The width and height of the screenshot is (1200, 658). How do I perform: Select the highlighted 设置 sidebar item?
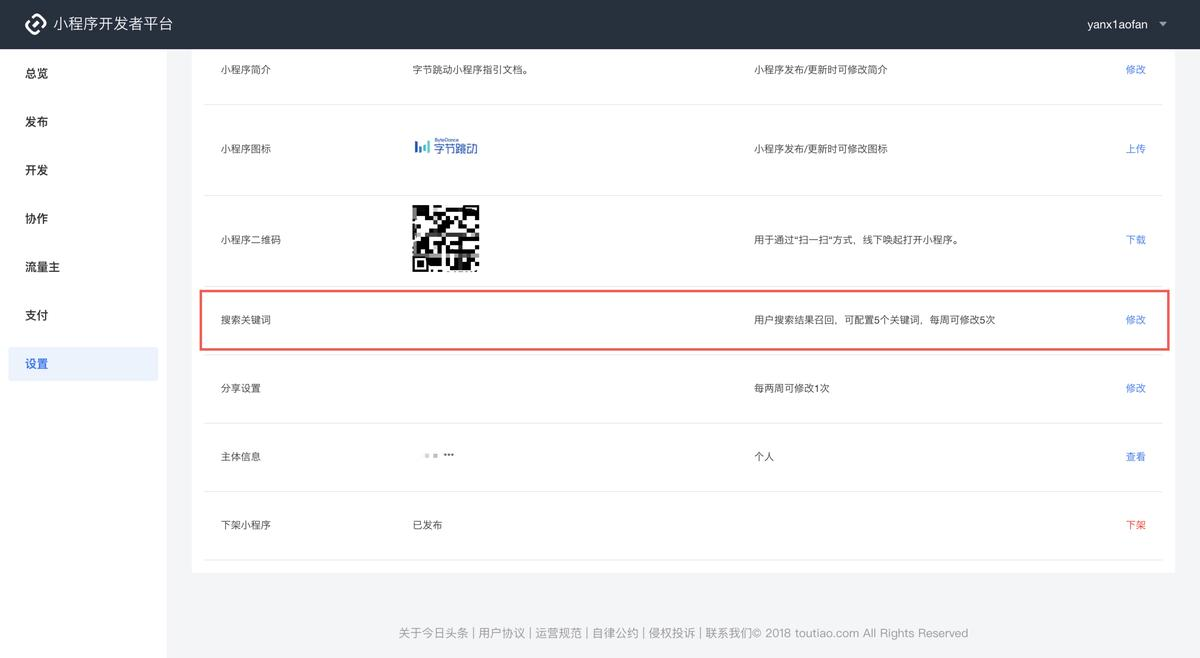36,363
